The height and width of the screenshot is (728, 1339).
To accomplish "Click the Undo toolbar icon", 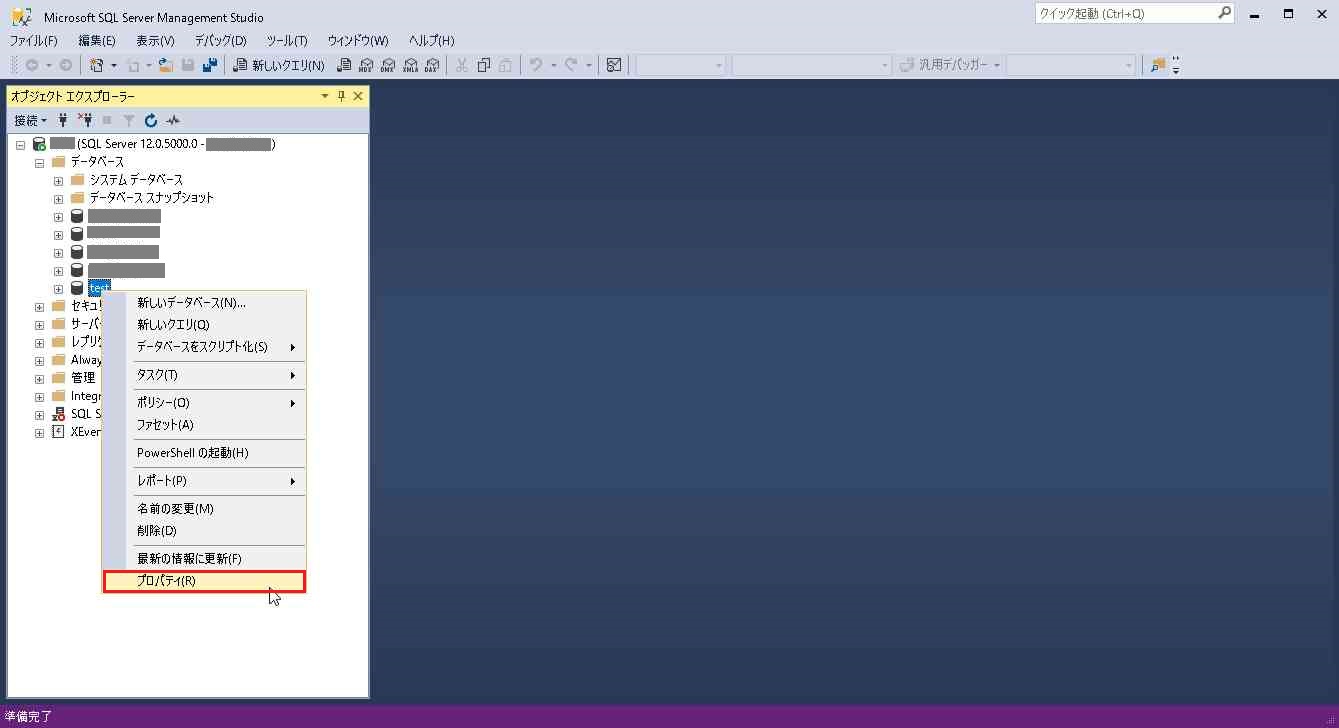I will (536, 65).
